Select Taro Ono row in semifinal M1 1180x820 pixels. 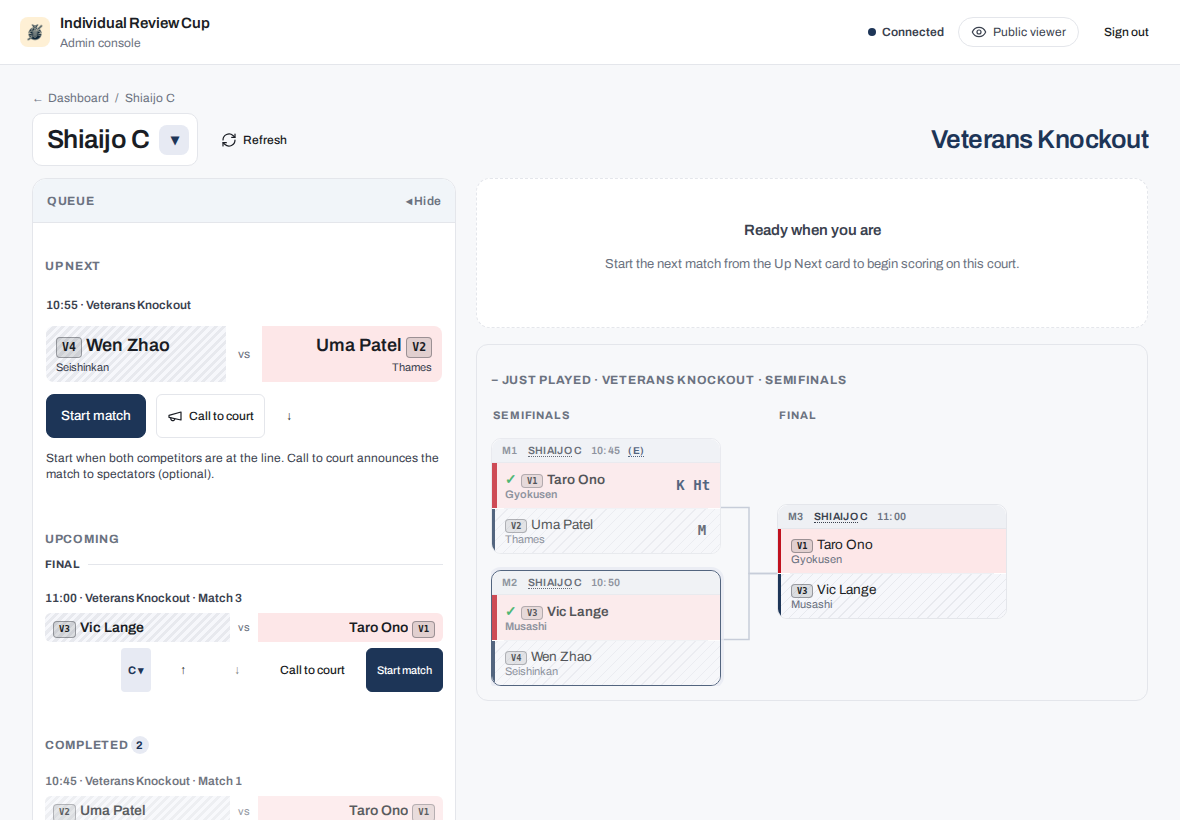coord(607,485)
